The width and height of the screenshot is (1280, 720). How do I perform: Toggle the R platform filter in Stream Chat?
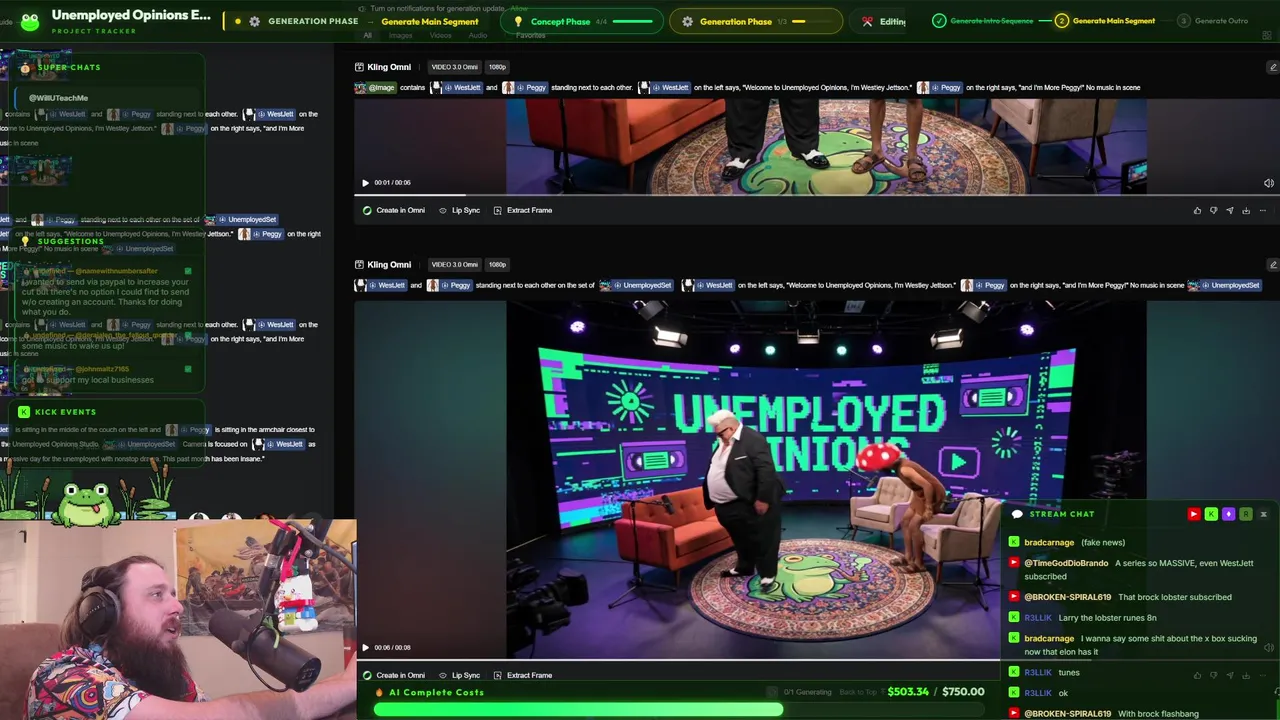[1246, 514]
